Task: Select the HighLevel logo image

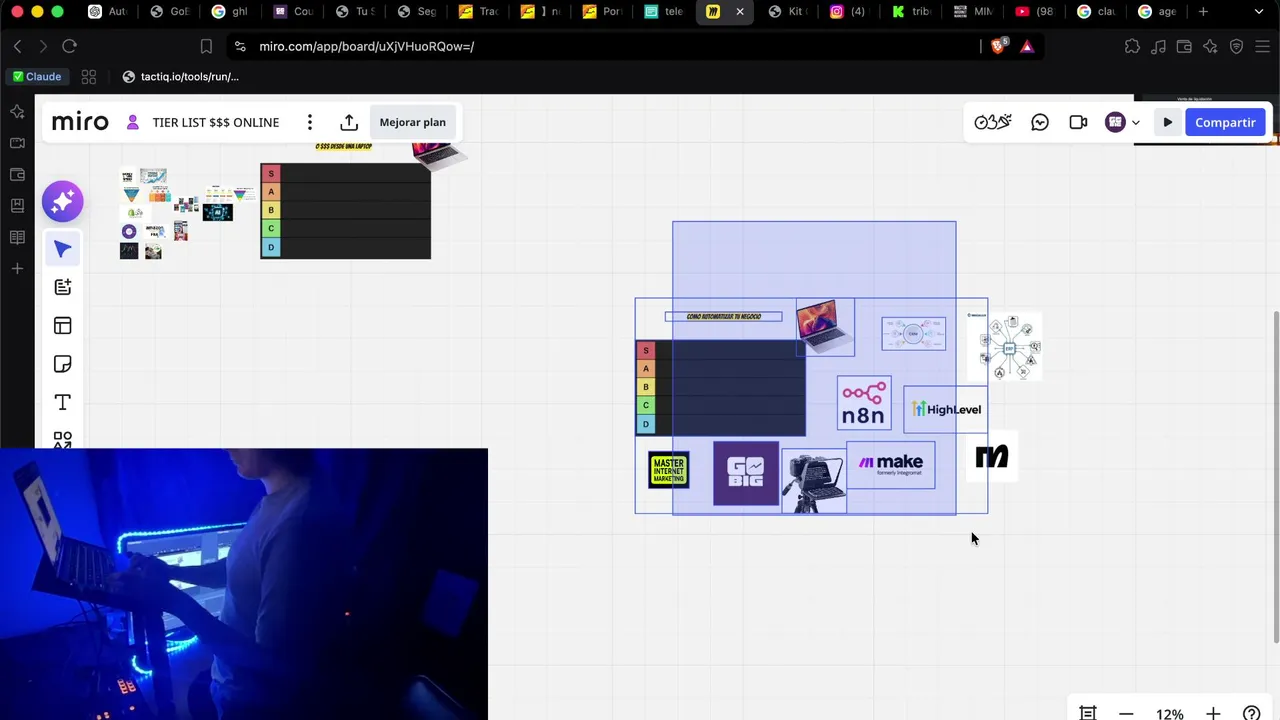Action: click(x=946, y=409)
